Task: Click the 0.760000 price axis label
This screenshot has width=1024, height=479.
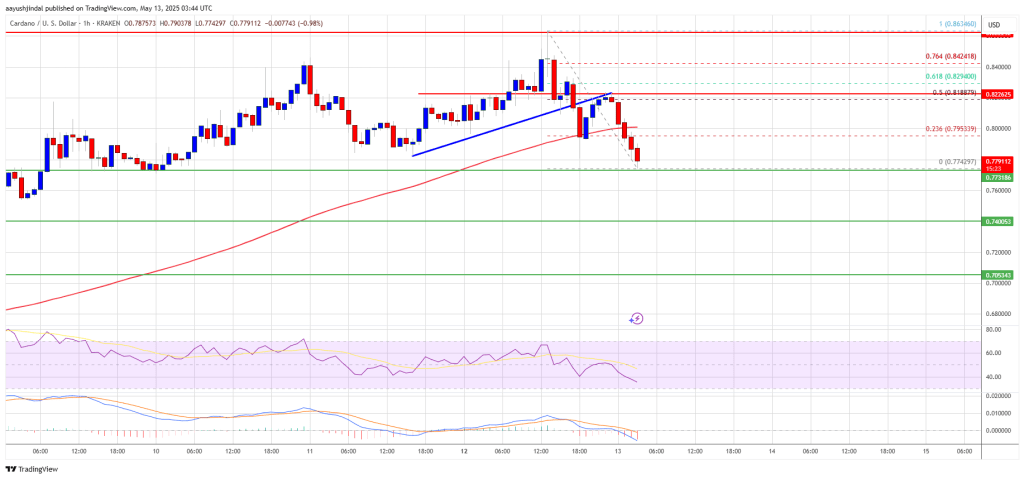Action: 998,191
